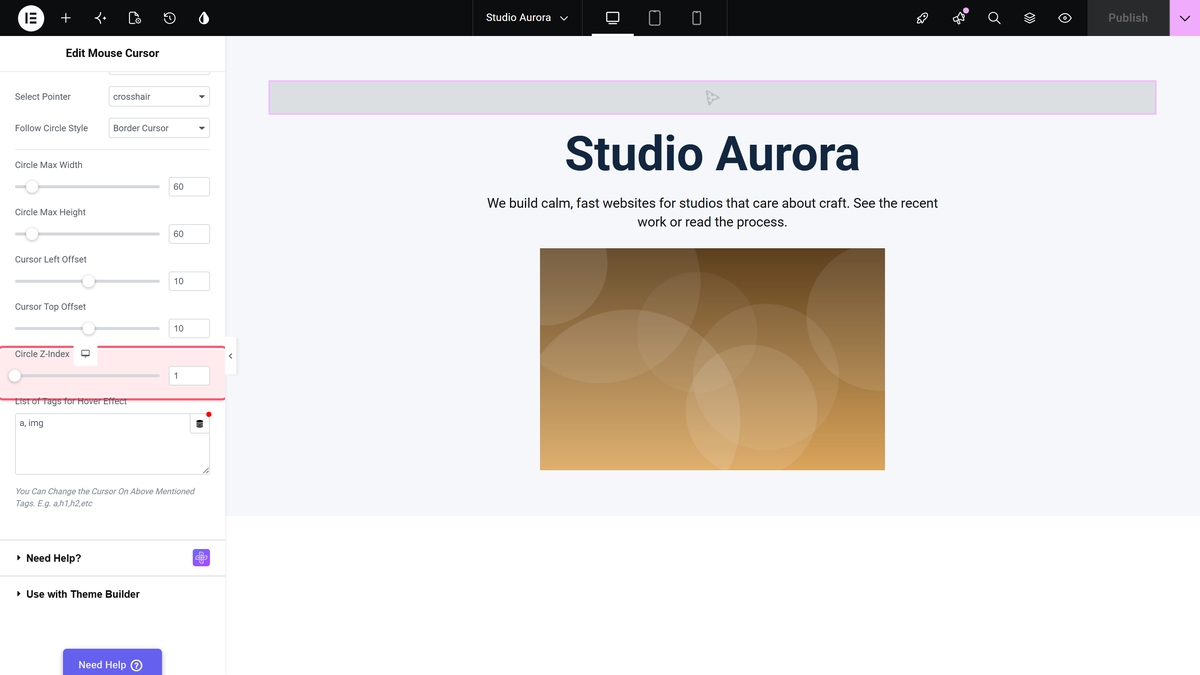Open the Elementor logo menu
The width and height of the screenshot is (1200, 675).
point(31,18)
